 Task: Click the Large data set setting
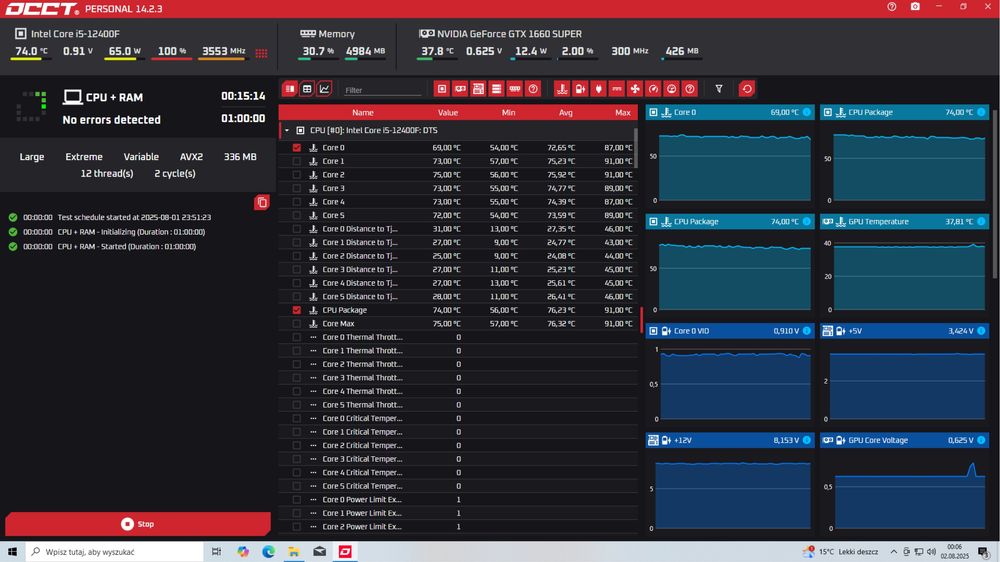coord(32,156)
